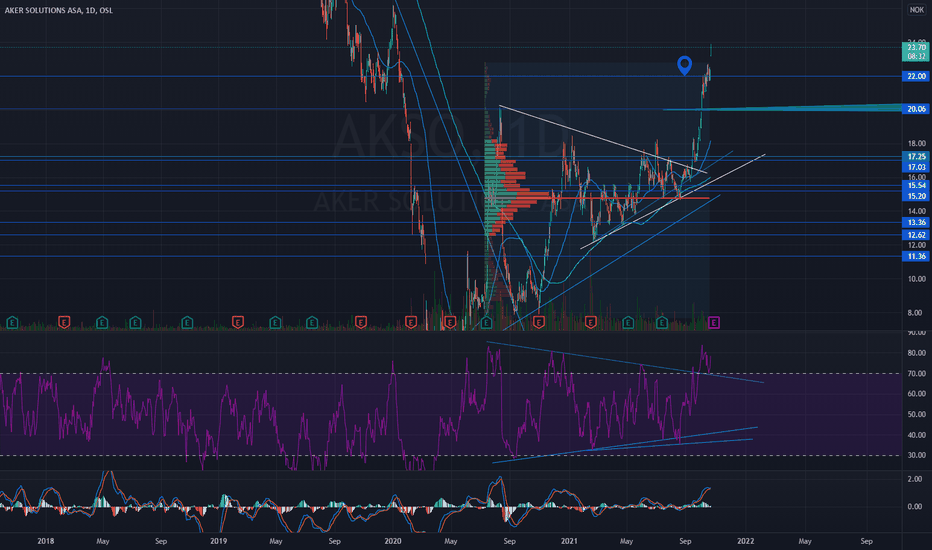This screenshot has width=932, height=550.
Task: Select the 15.20 price level label
Action: 916,196
